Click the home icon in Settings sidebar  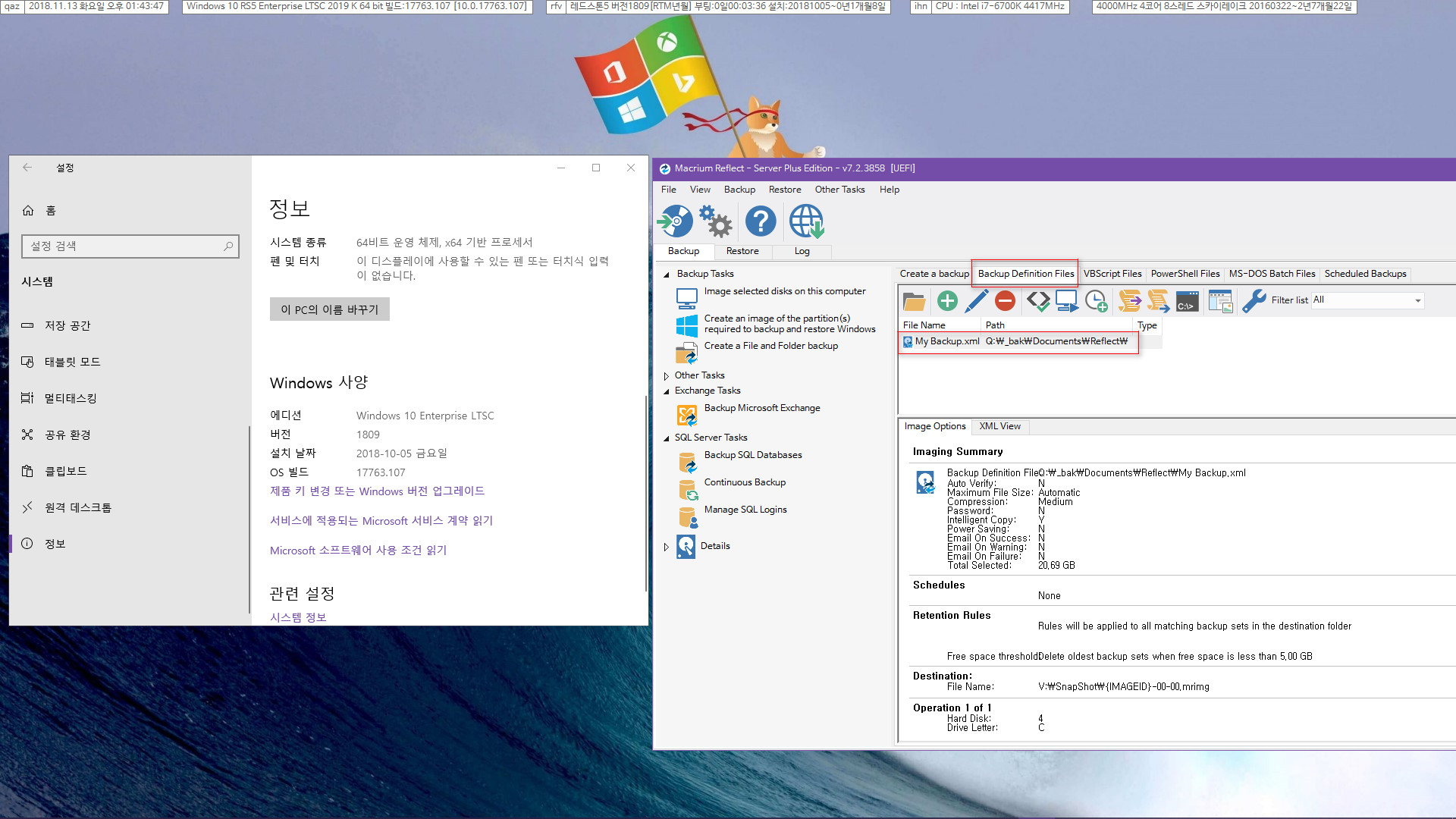coord(28,211)
